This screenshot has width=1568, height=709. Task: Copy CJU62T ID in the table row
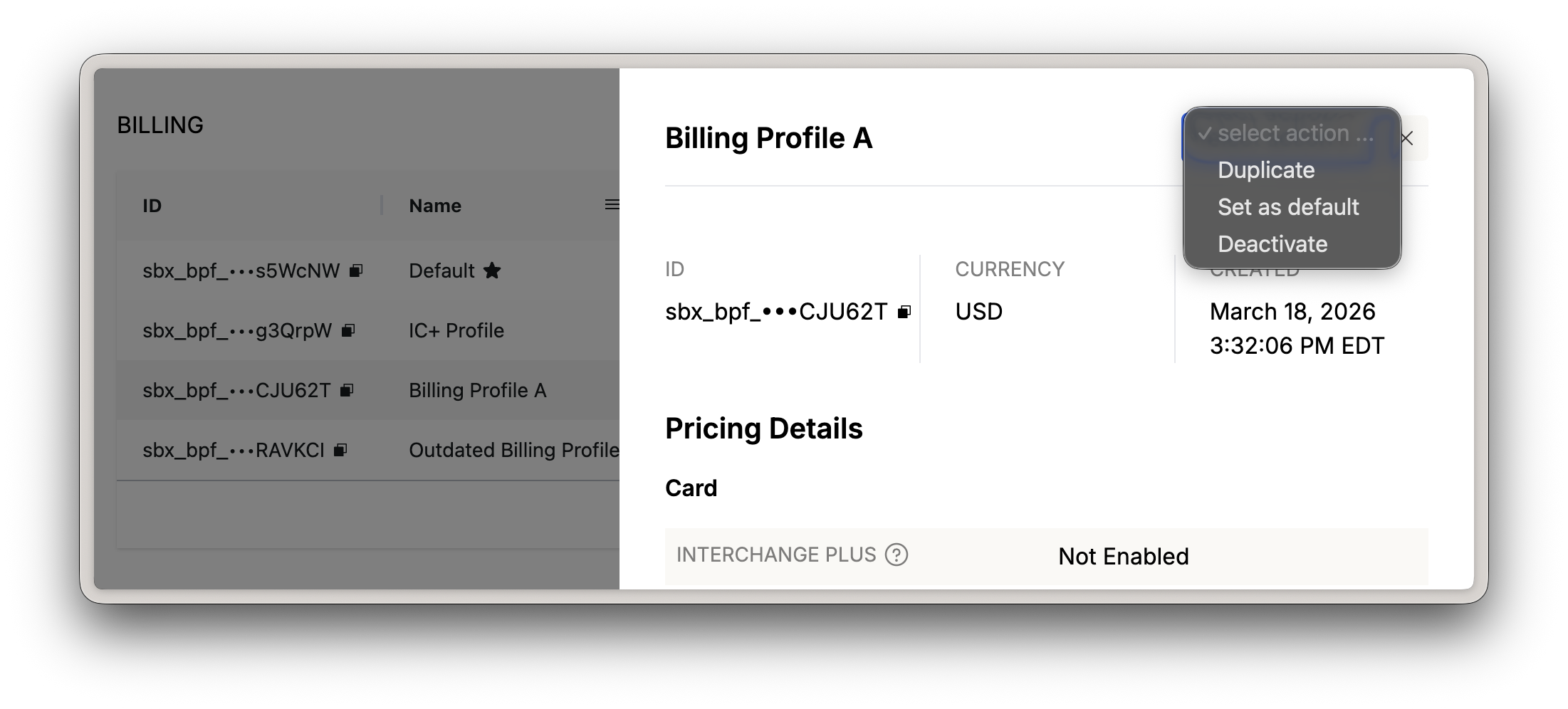pyautogui.click(x=347, y=390)
